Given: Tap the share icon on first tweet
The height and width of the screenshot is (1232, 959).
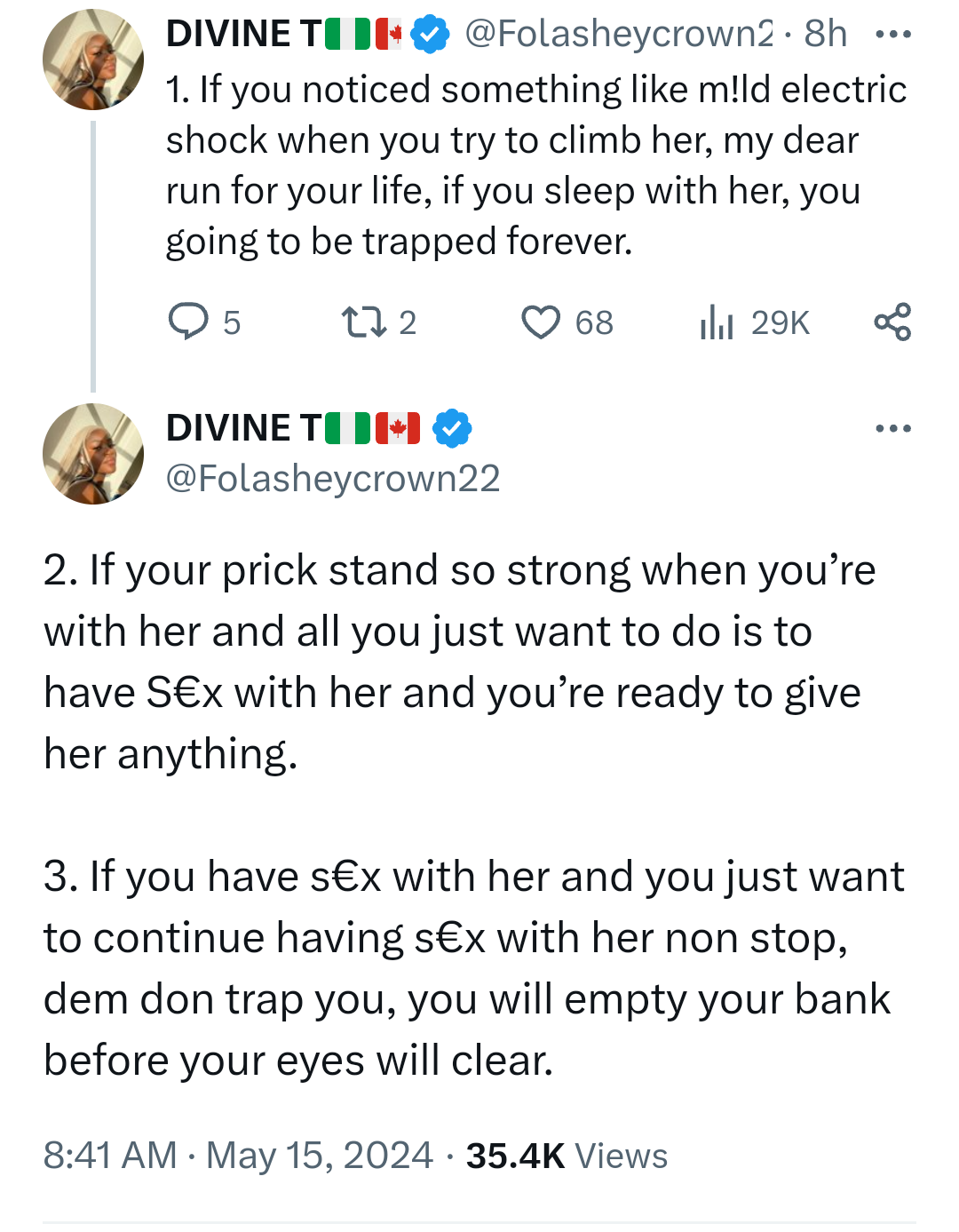Looking at the screenshot, I should coord(892,322).
